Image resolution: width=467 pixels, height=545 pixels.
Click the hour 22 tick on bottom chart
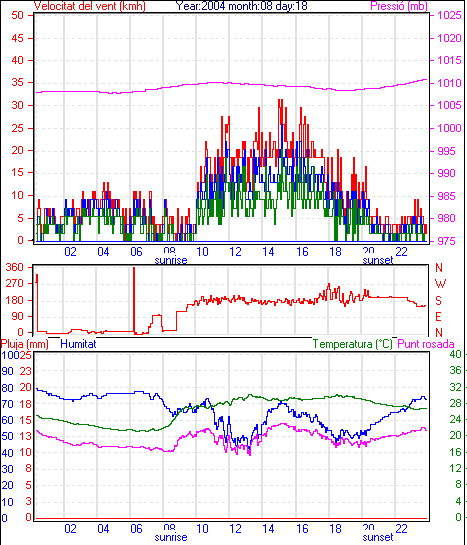[401, 529]
